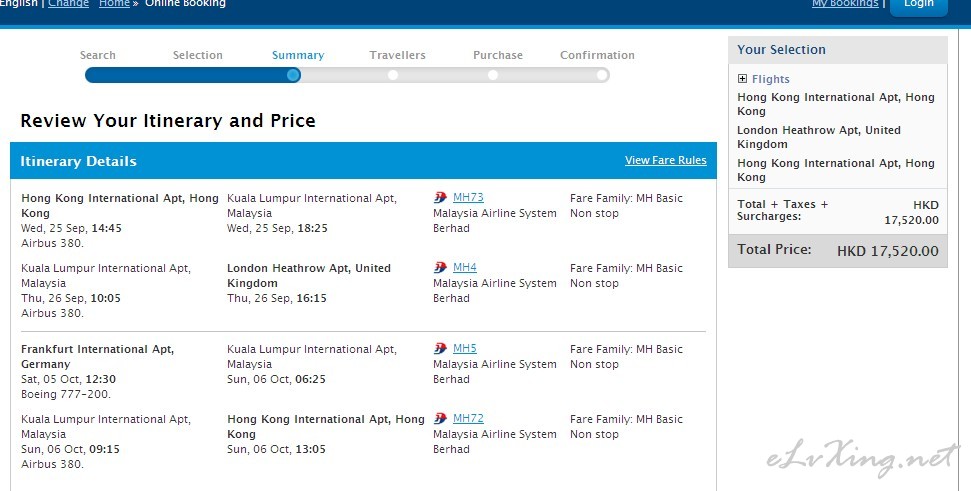Select the Purchase step label
The width and height of the screenshot is (971, 491).
pyautogui.click(x=498, y=55)
